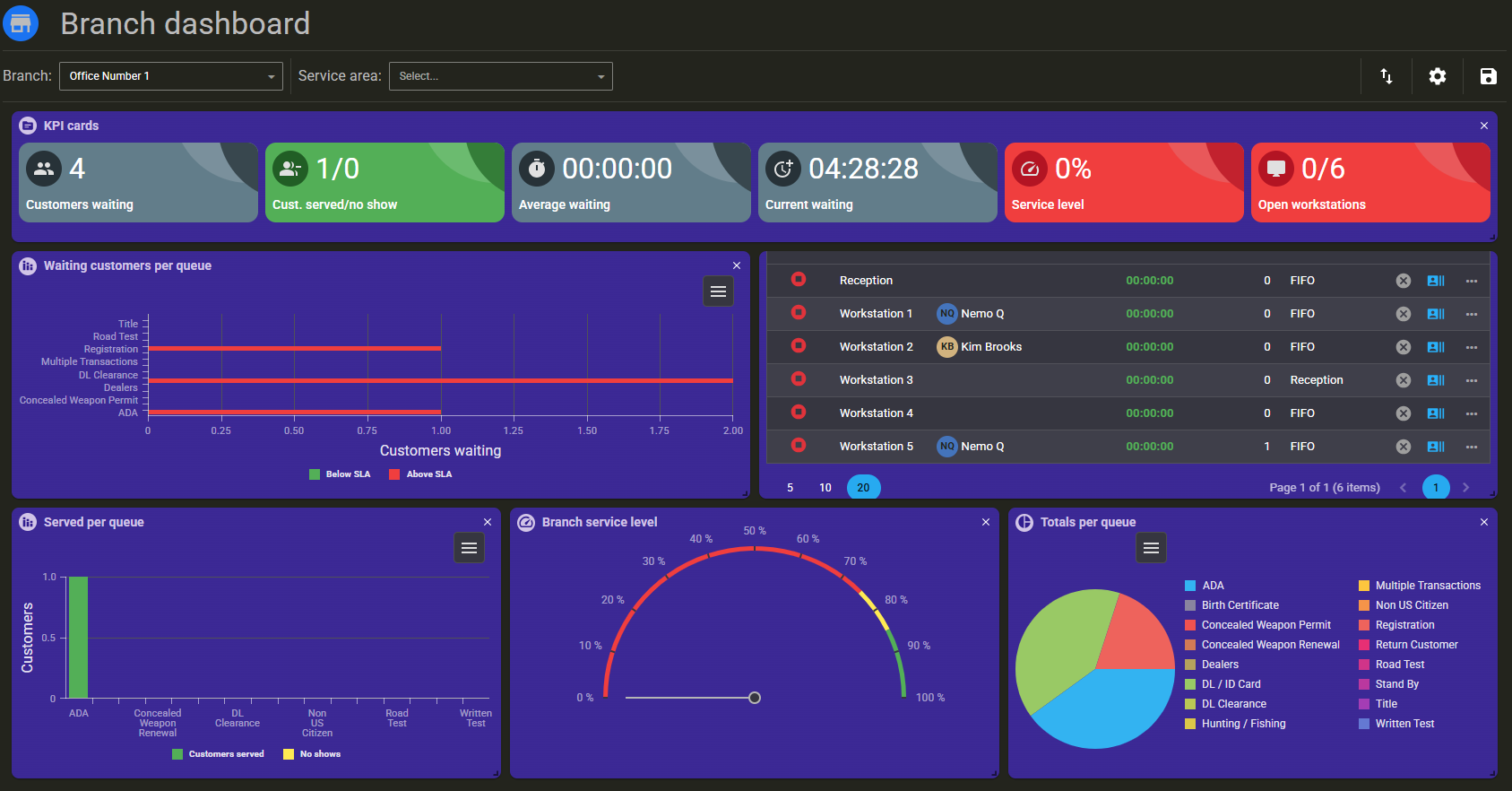The image size is (1512, 791).
Task: Open Waiting customers chart hamburger menu
Action: pyautogui.click(x=718, y=291)
